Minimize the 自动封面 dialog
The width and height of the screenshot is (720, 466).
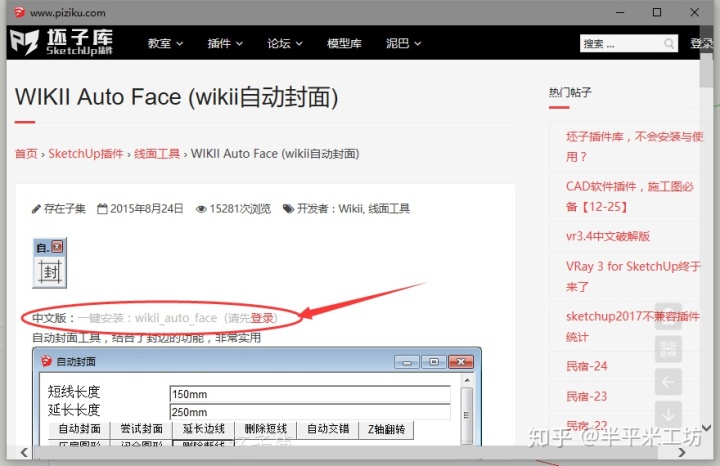coord(406,362)
